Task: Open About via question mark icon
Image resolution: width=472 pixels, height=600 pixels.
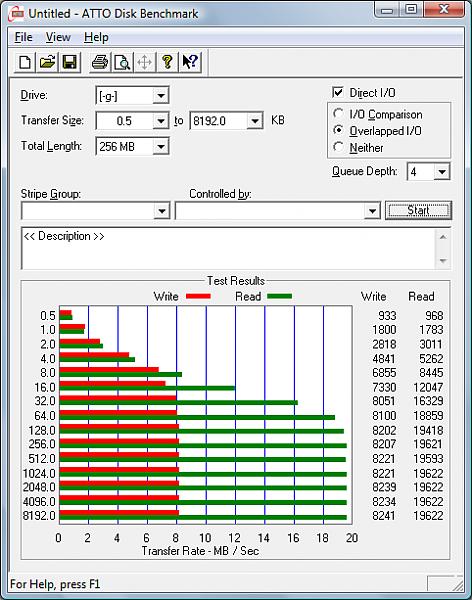Action: 167,62
